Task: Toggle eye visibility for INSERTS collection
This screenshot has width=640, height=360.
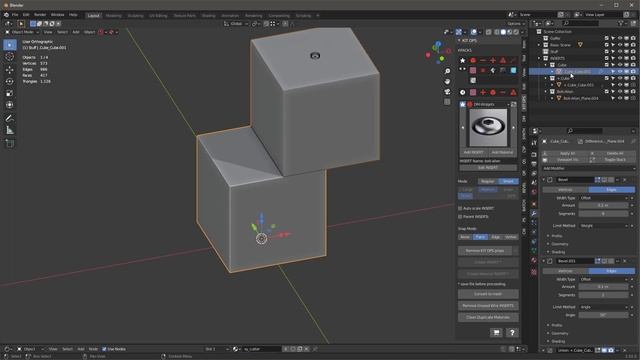Action: click(620, 58)
